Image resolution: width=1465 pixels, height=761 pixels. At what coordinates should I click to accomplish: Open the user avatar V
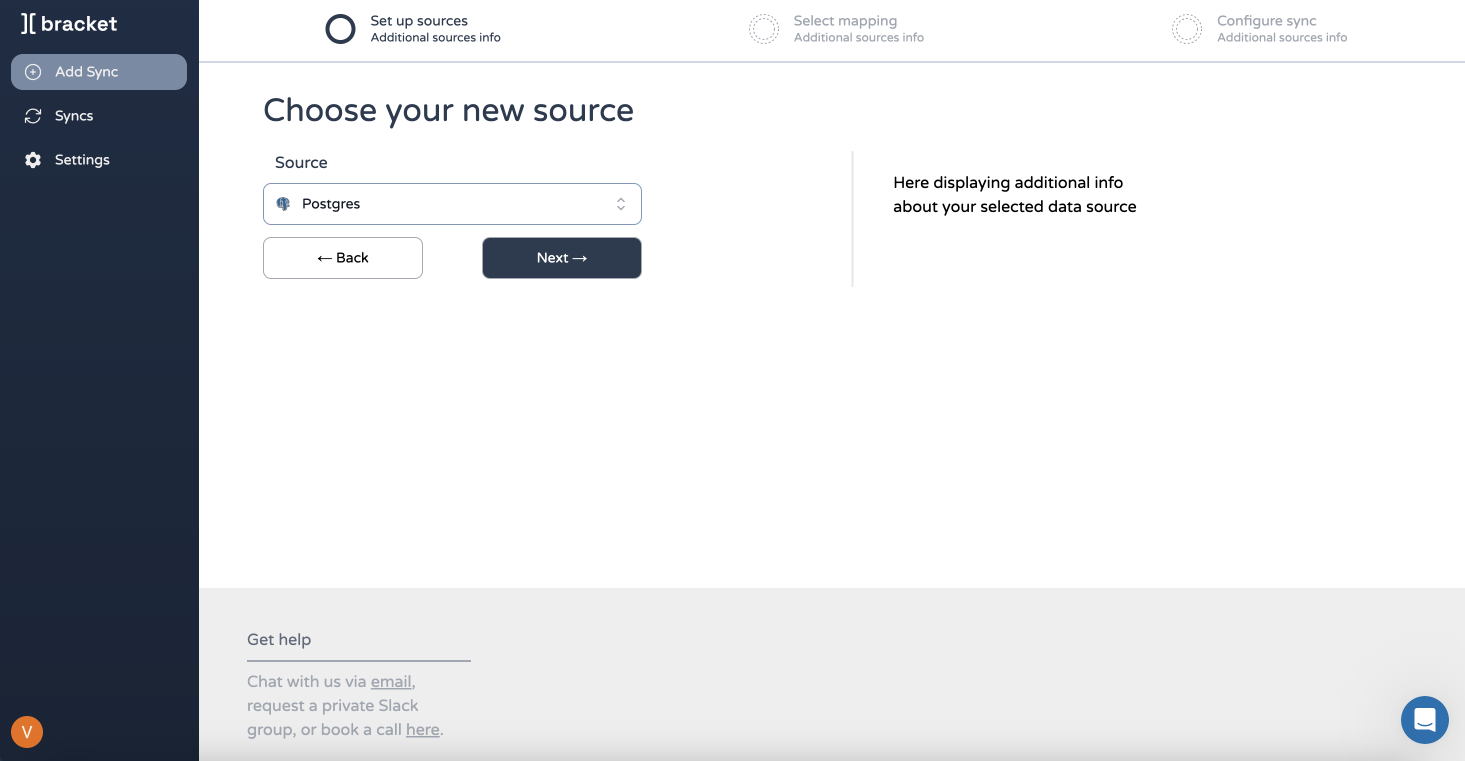click(x=27, y=732)
